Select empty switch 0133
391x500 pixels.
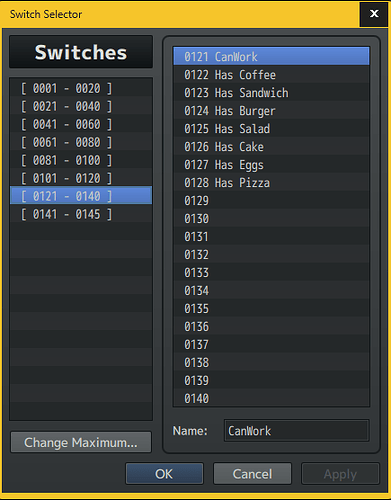point(271,273)
